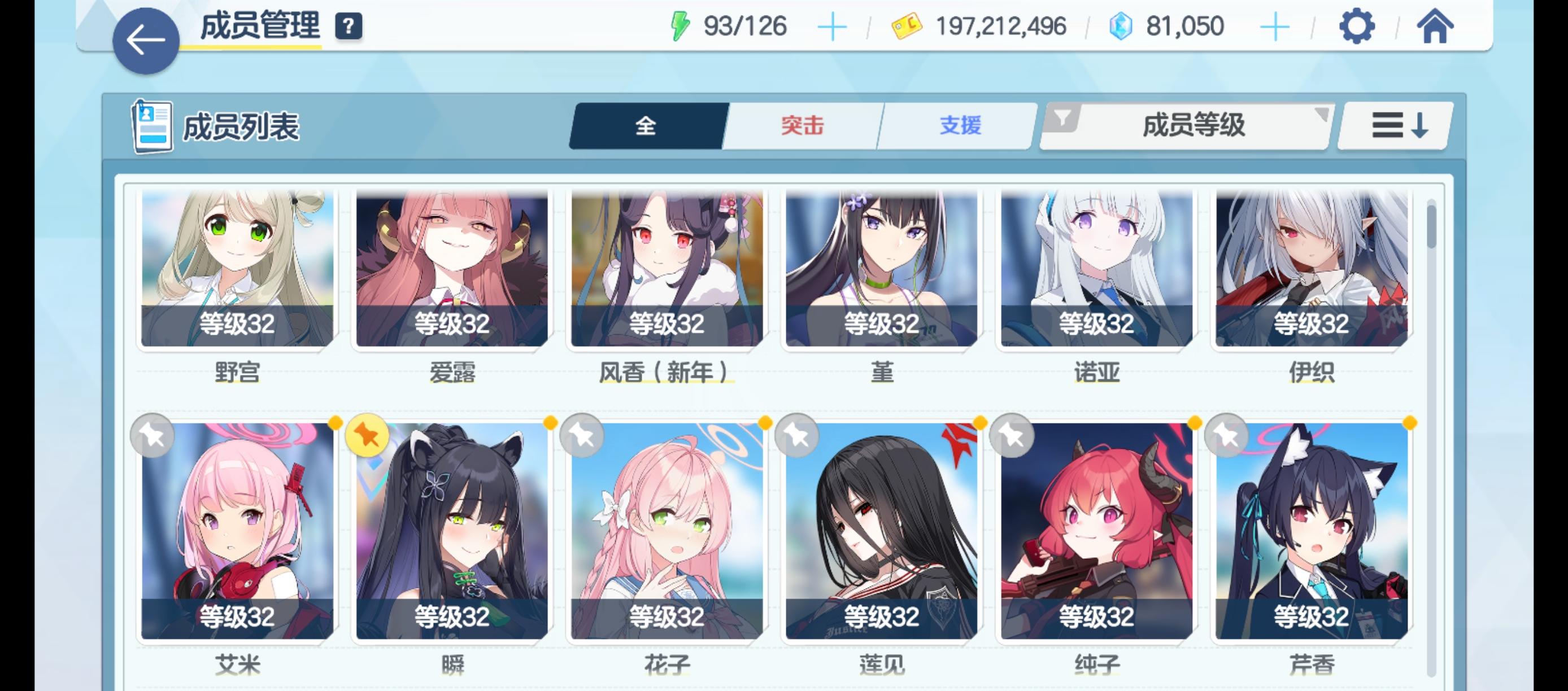The width and height of the screenshot is (1568, 691).
Task: Open settings gear icon
Action: click(x=1357, y=26)
